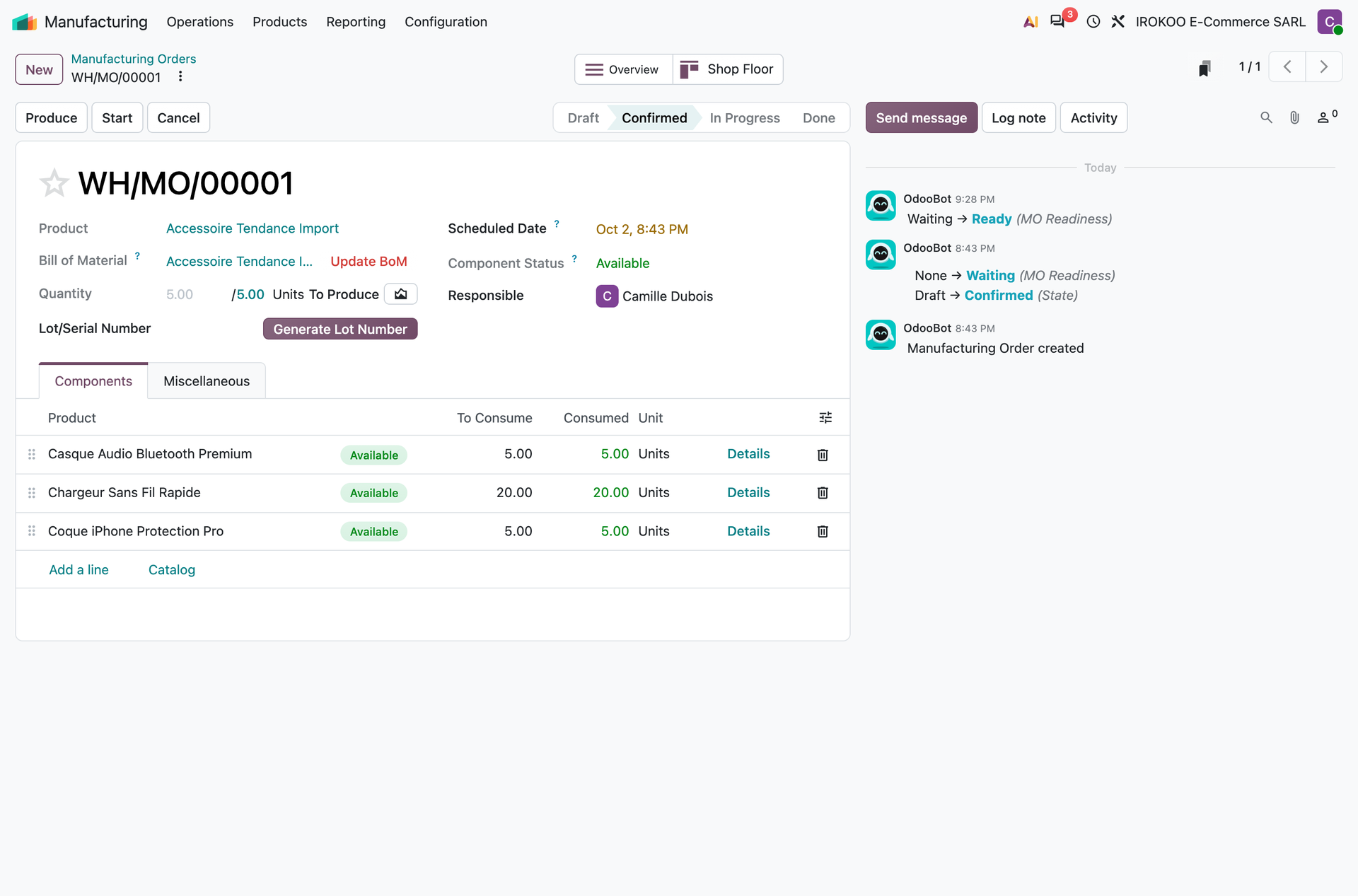Open the debug tools icon
Screen dimensions: 1358x896
(x=1118, y=22)
